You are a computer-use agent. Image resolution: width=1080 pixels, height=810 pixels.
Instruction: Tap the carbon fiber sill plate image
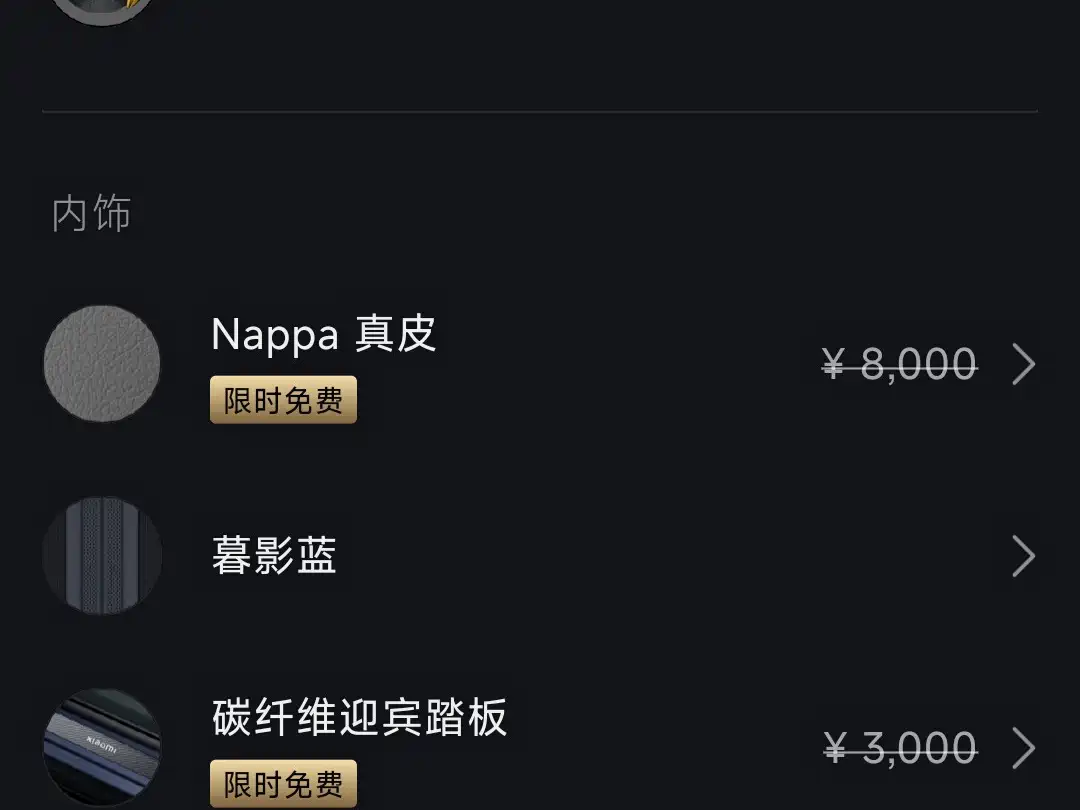pos(102,747)
